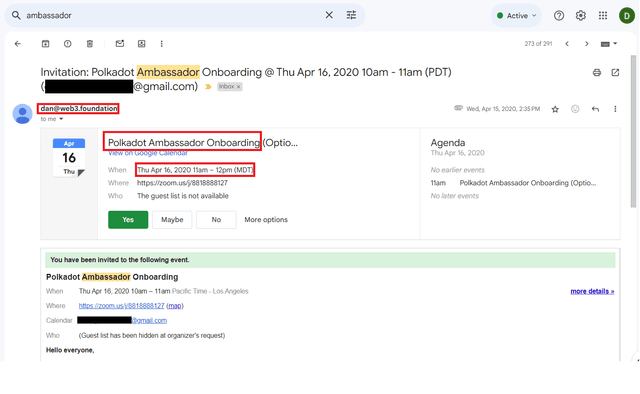
Task: Open zoom.us link in invitation body
Action: pos(121,306)
